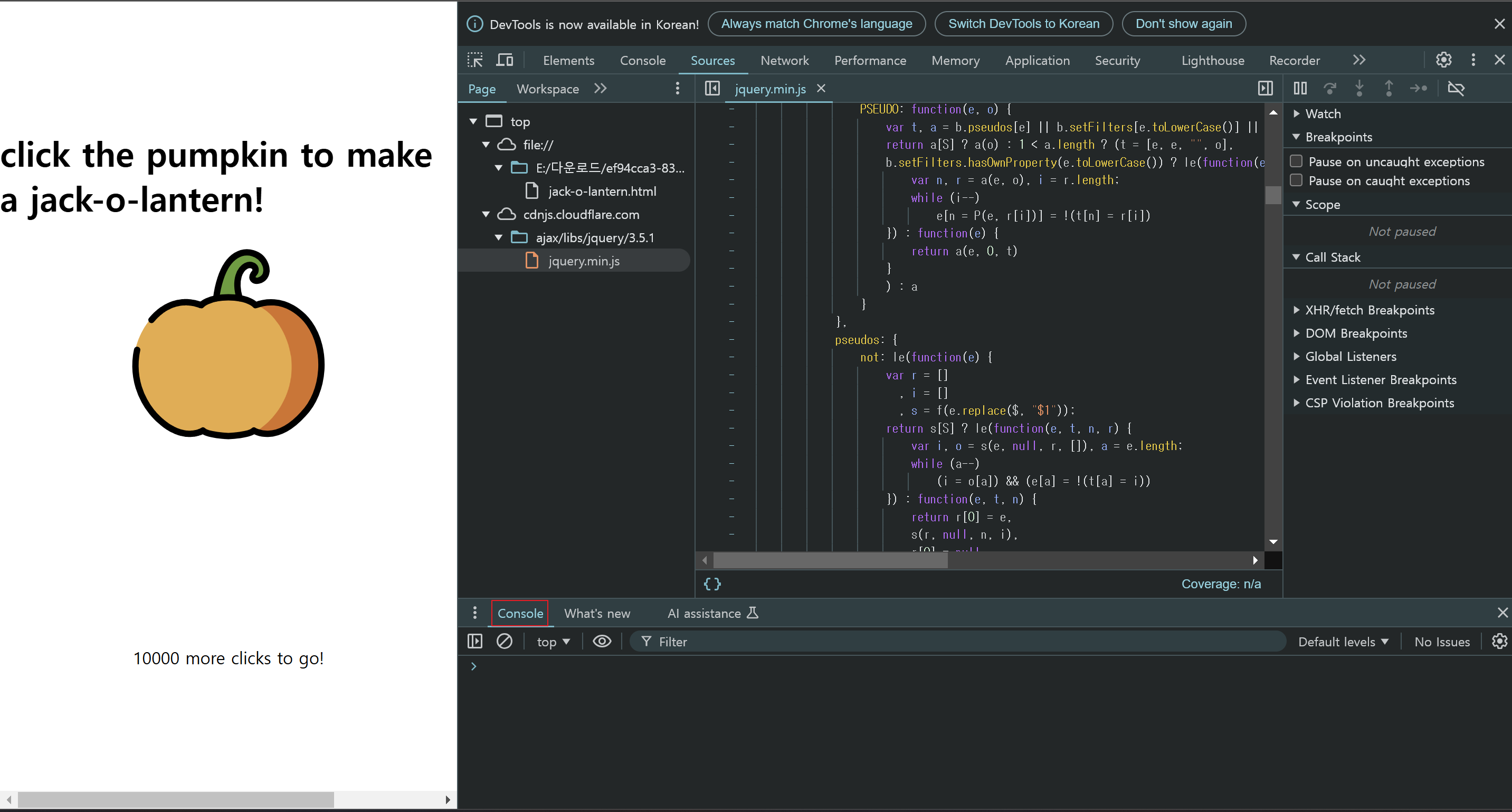Toggle the device toolbar icon
Viewport: 1512px width, 812px height.
coord(504,60)
